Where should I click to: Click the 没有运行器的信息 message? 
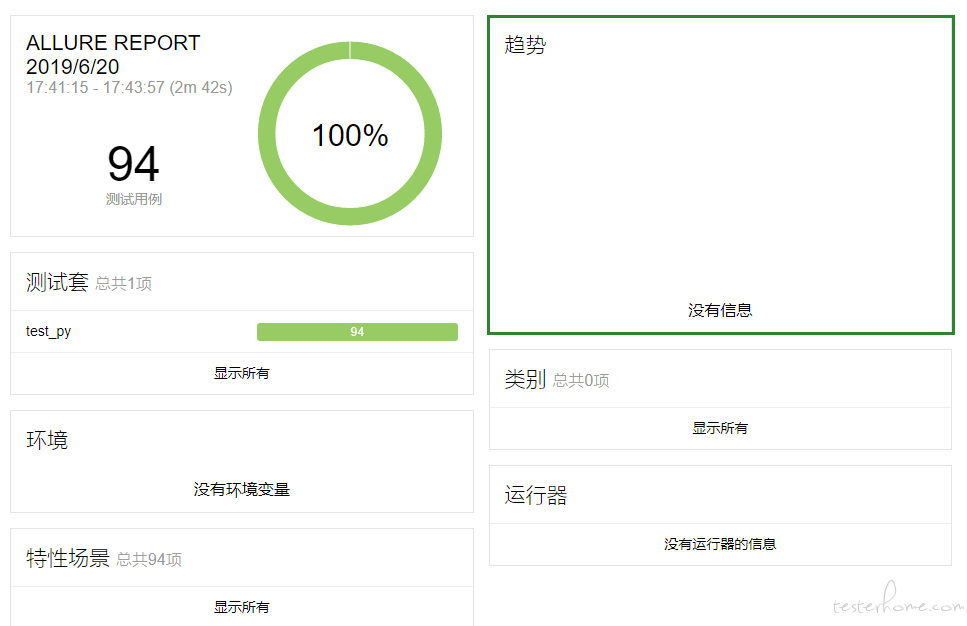(x=720, y=544)
